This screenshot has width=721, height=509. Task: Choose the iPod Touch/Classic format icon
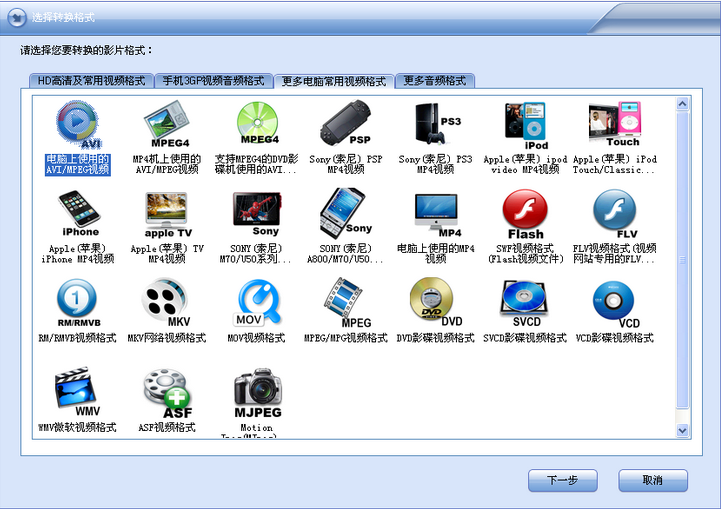click(615, 124)
